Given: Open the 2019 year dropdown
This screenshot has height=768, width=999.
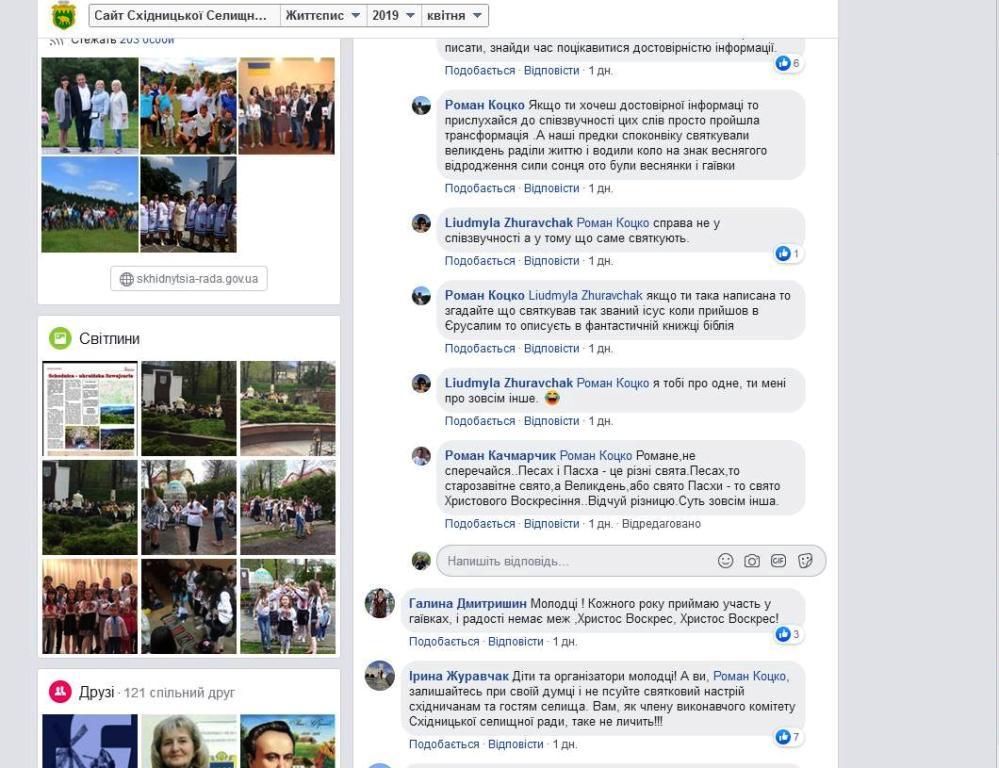Looking at the screenshot, I should click(x=390, y=16).
